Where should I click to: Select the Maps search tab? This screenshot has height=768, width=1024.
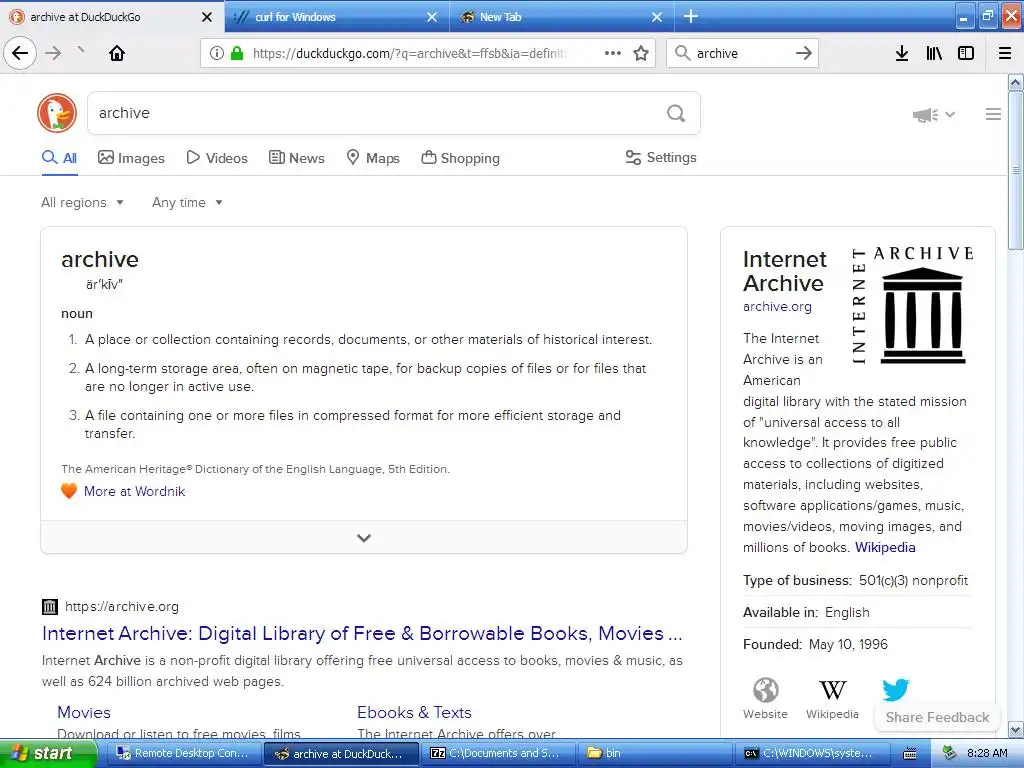[x=373, y=158]
